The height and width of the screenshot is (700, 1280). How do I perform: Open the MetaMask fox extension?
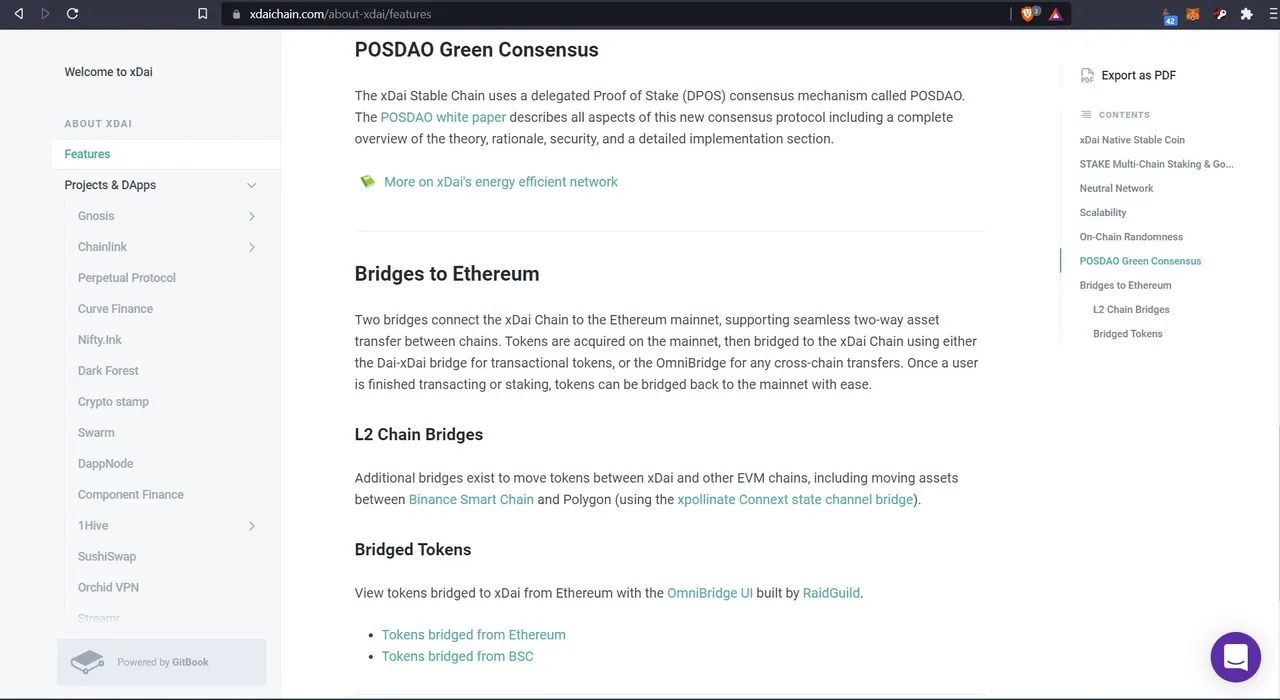pos(1193,14)
